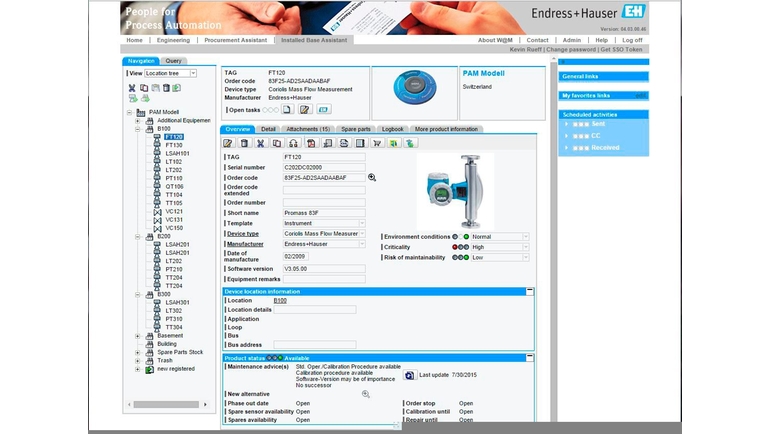Click Get SSO Token link
The width and height of the screenshot is (771, 434).
(x=622, y=50)
